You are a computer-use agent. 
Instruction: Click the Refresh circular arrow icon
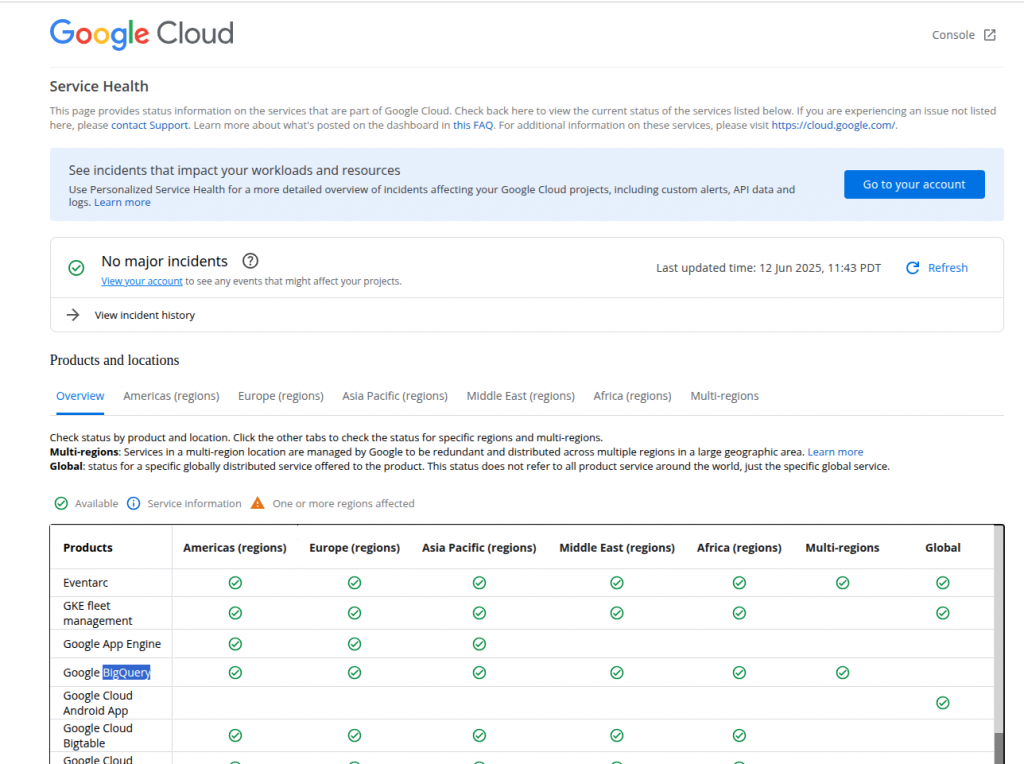point(912,268)
